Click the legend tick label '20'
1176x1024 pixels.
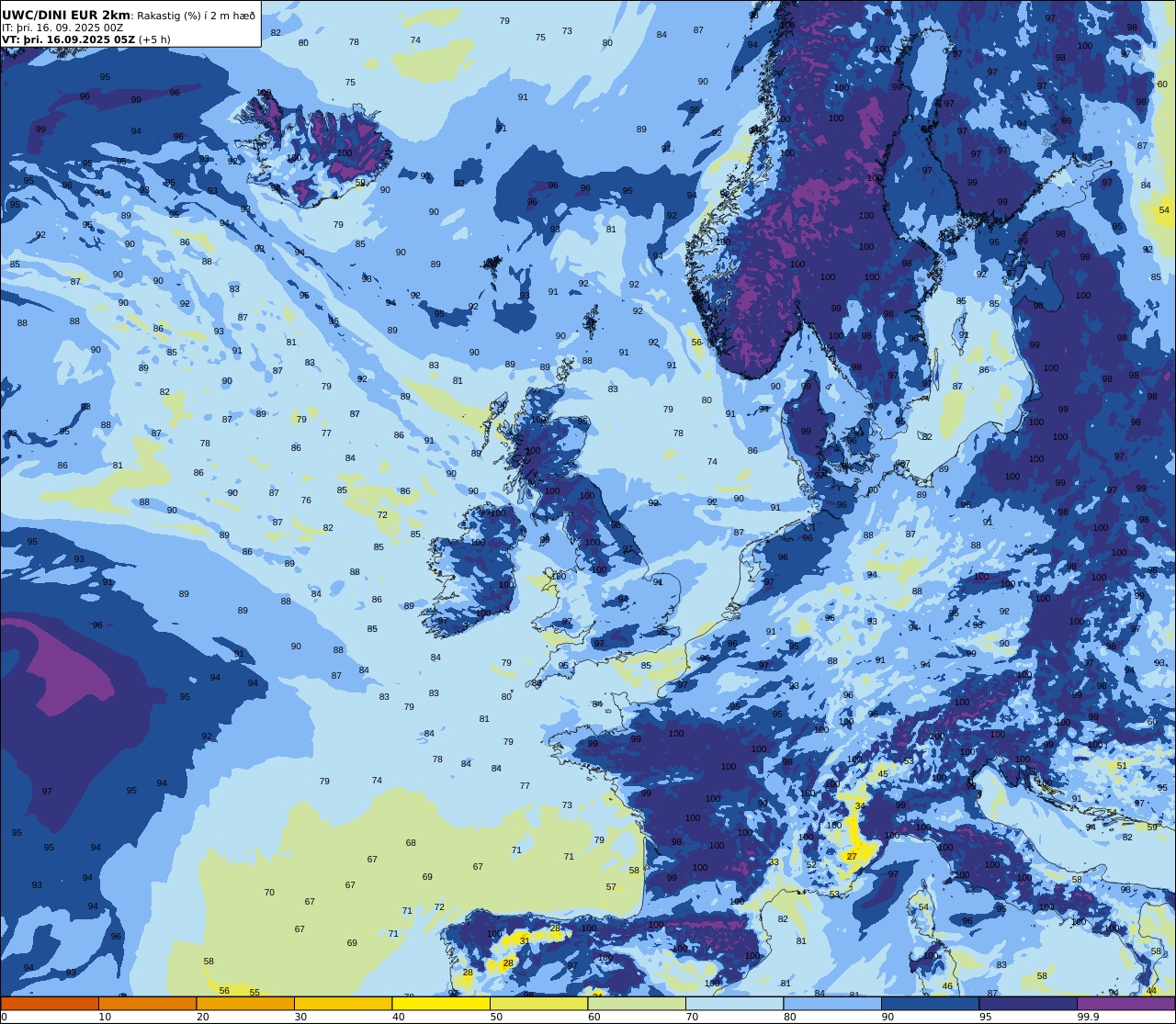pyautogui.click(x=203, y=1017)
